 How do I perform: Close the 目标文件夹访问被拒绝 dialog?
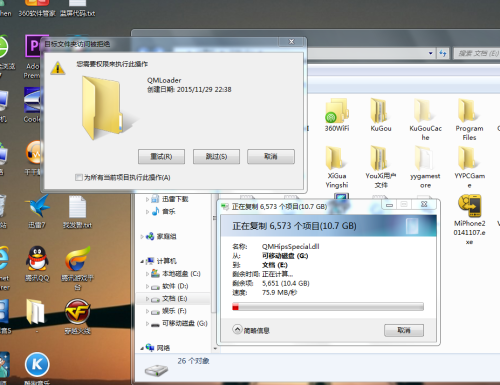291,41
